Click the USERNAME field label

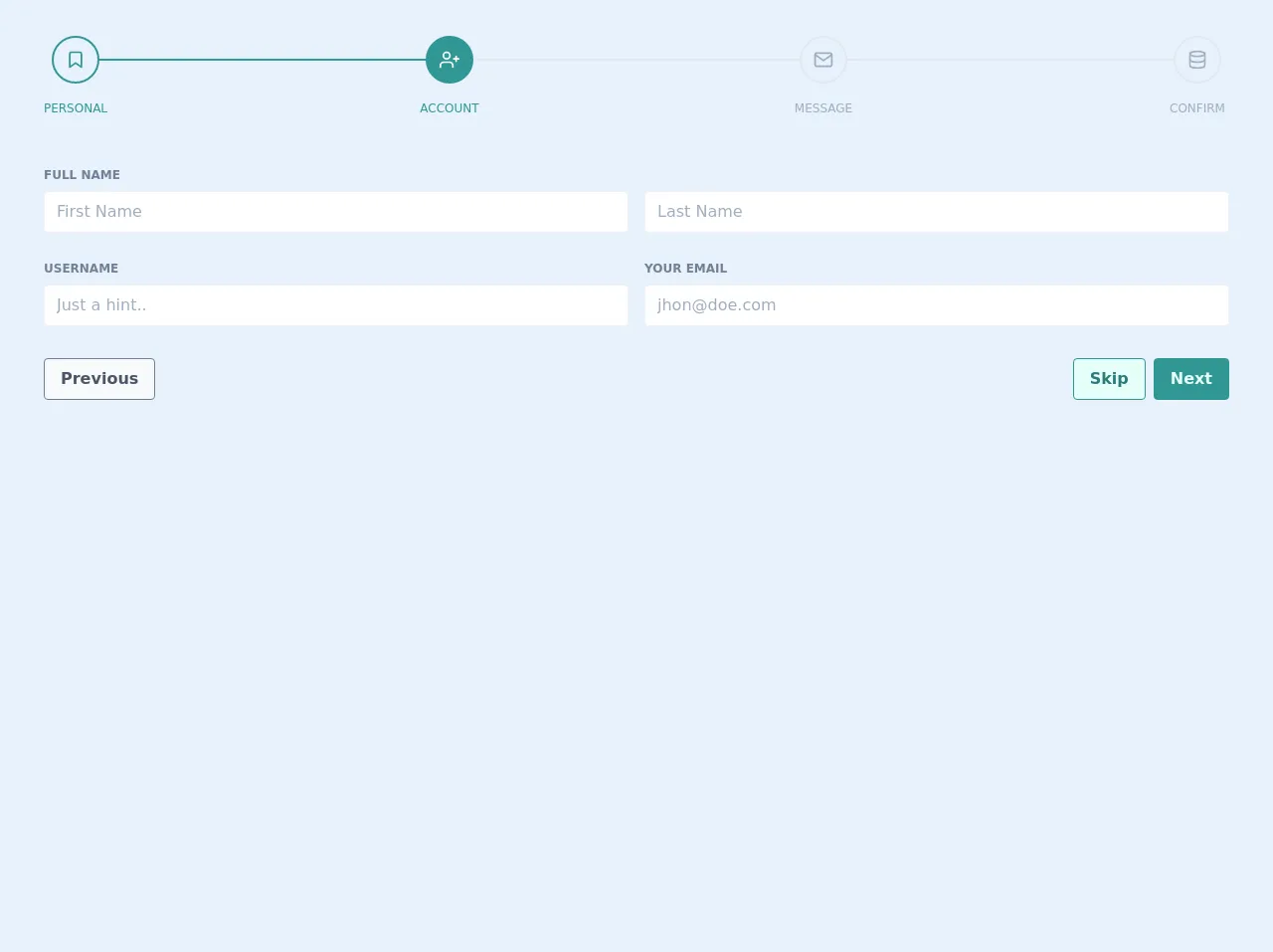[81, 269]
